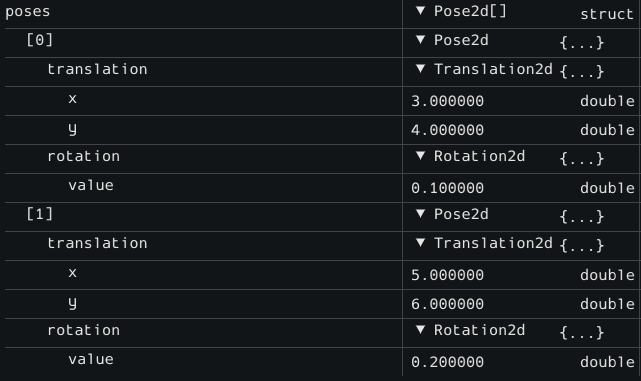Click the rotation value 0.100000

click(447, 188)
